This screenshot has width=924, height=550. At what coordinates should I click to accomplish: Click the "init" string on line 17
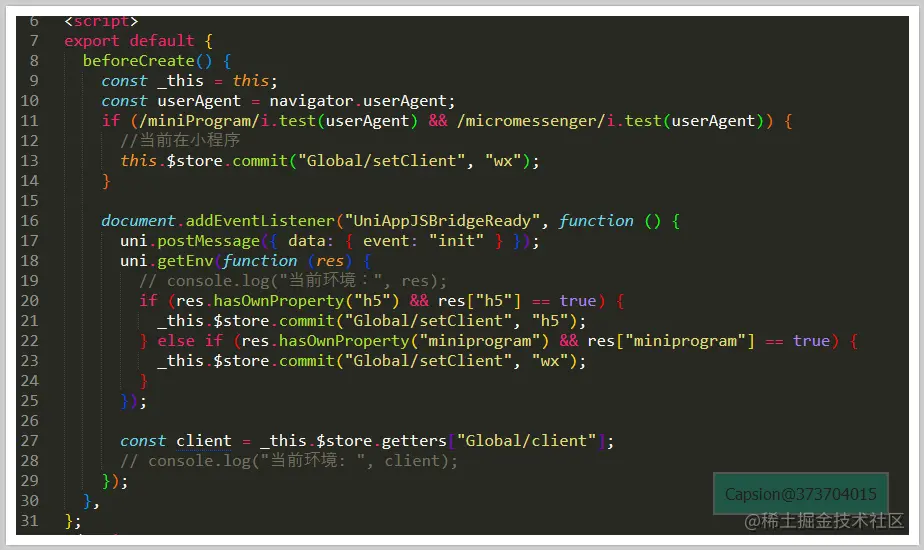456,241
